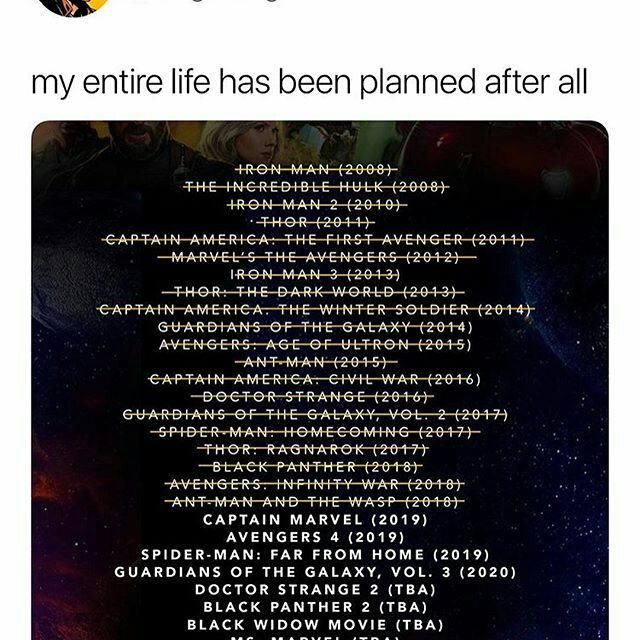Select the tweet text about planned life
The image size is (640, 640).
pos(309,82)
